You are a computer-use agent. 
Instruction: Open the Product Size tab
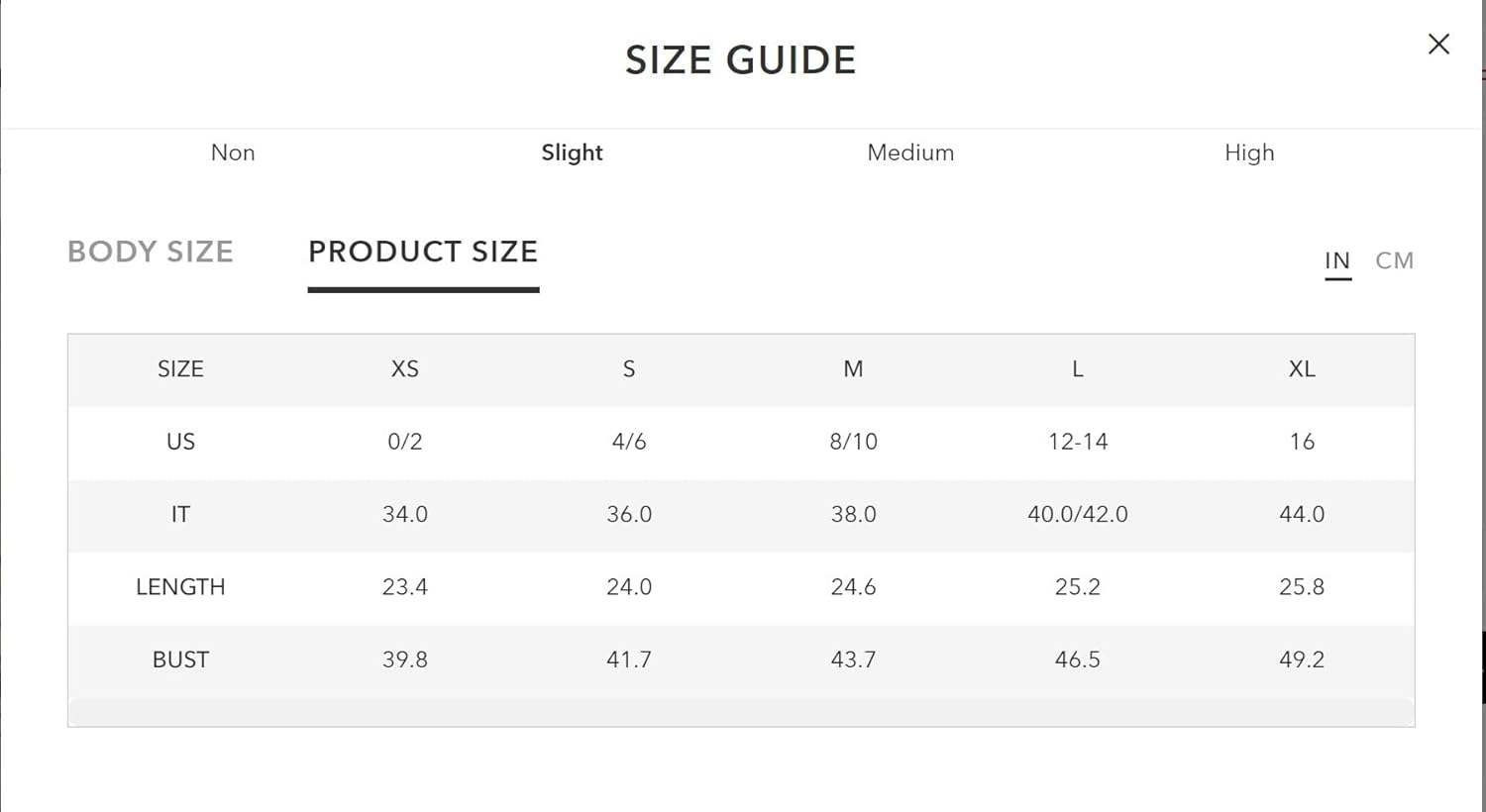[423, 252]
